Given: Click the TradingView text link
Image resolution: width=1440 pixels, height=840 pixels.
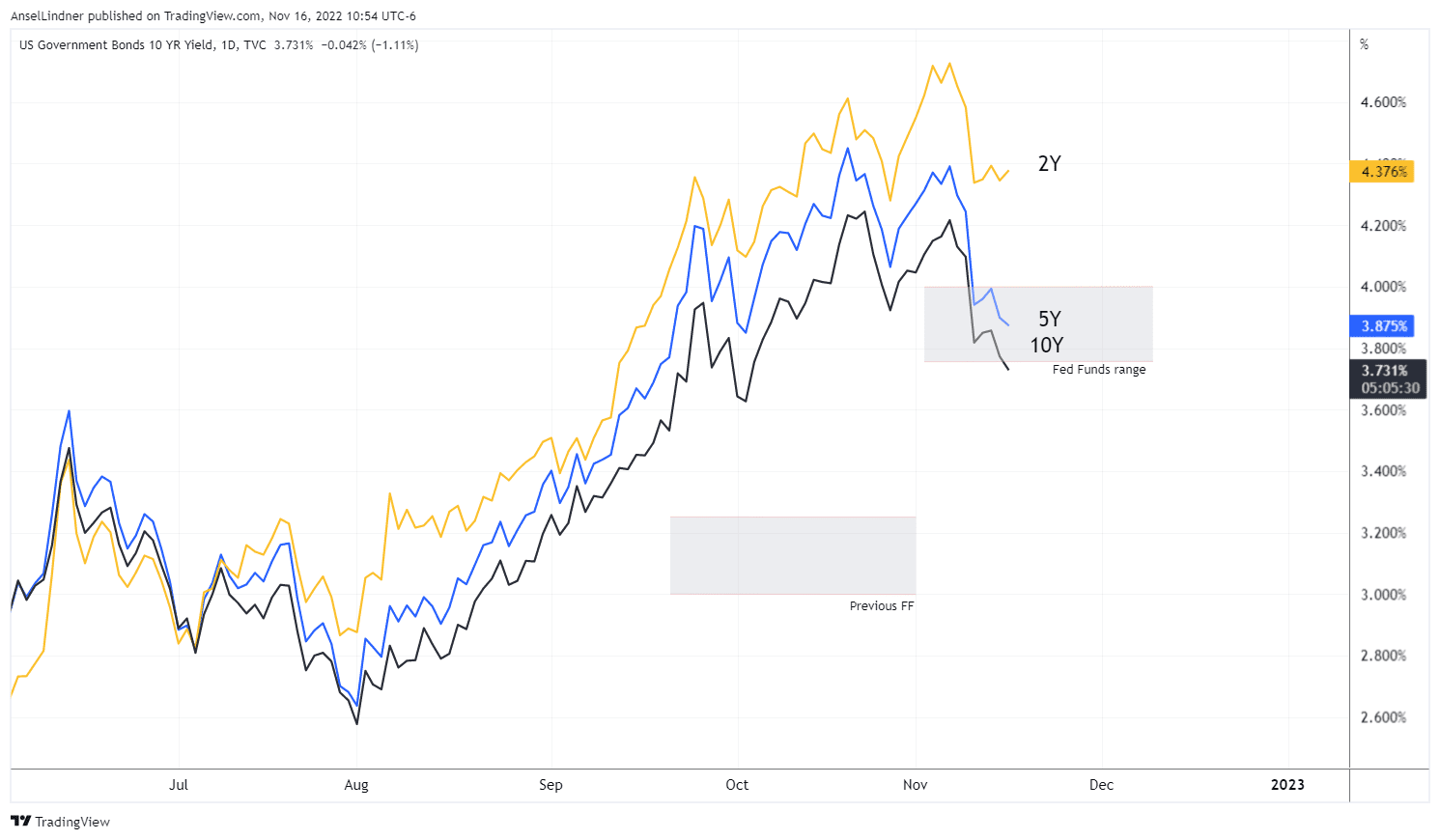Looking at the screenshot, I should [x=72, y=822].
